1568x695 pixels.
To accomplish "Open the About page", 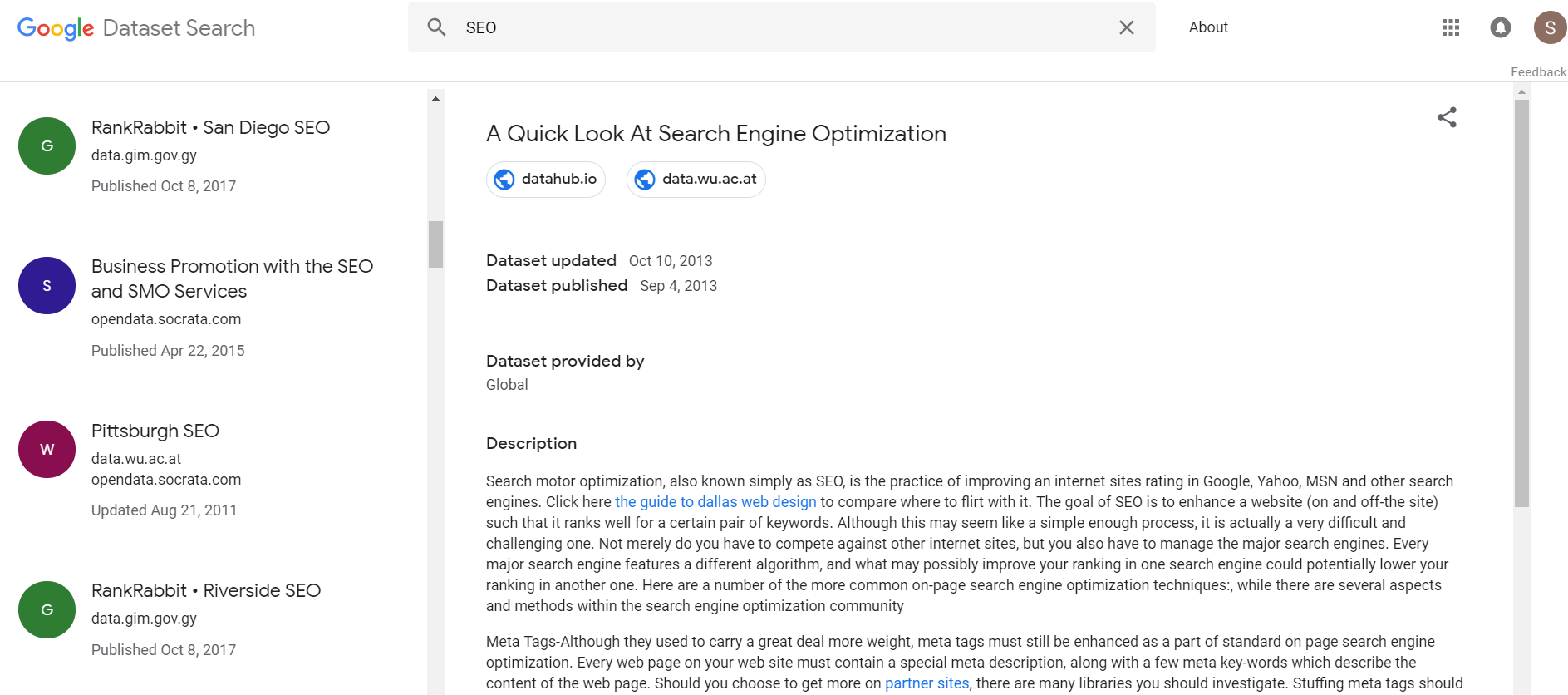I will point(1207,27).
